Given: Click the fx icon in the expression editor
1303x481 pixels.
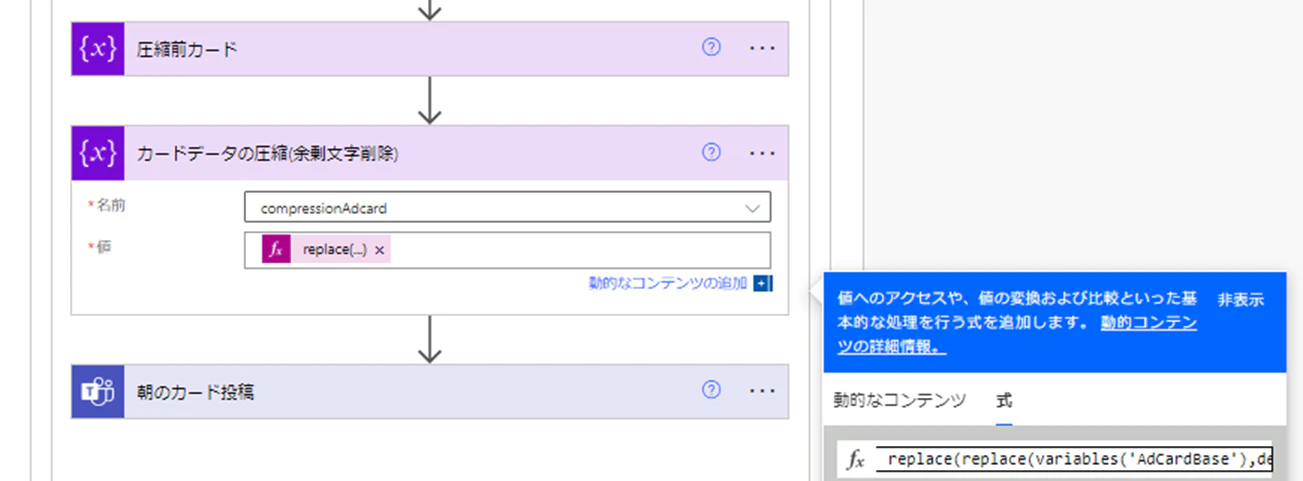Looking at the screenshot, I should coord(855,460).
